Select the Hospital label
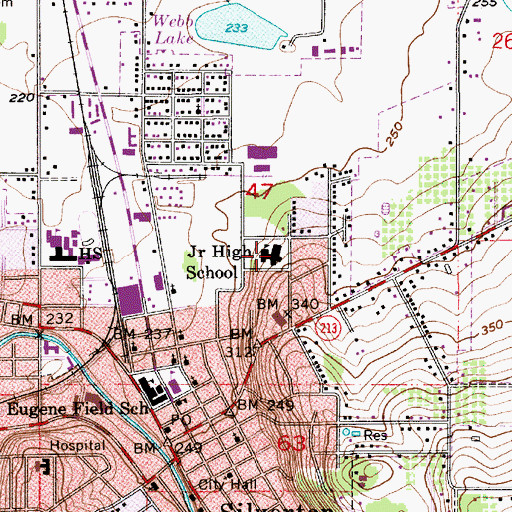 point(78,445)
